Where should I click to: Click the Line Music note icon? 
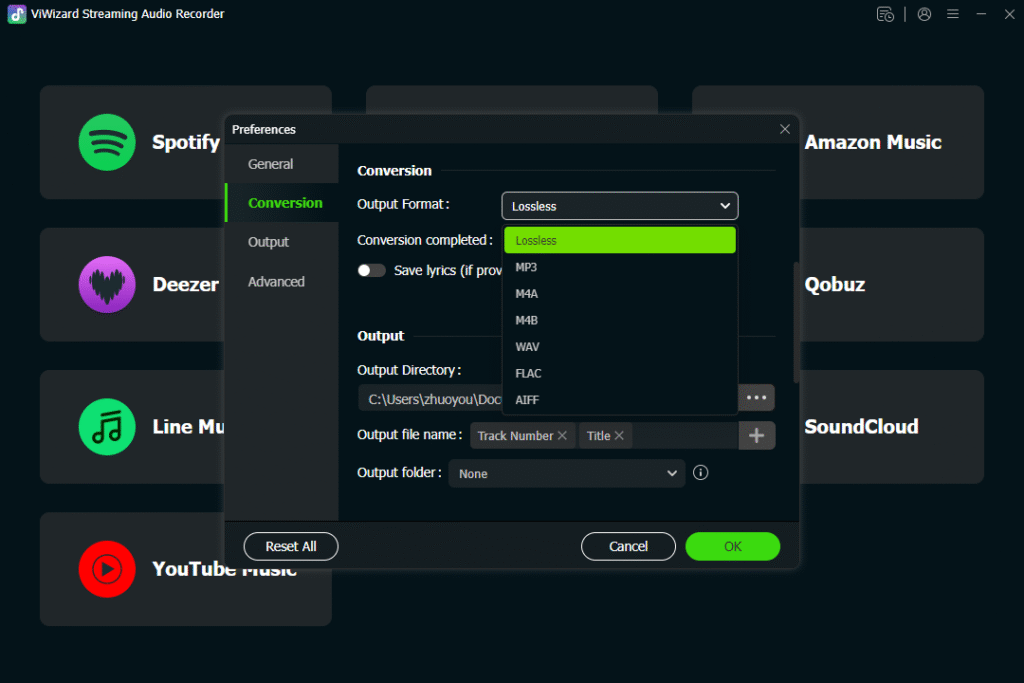point(107,427)
